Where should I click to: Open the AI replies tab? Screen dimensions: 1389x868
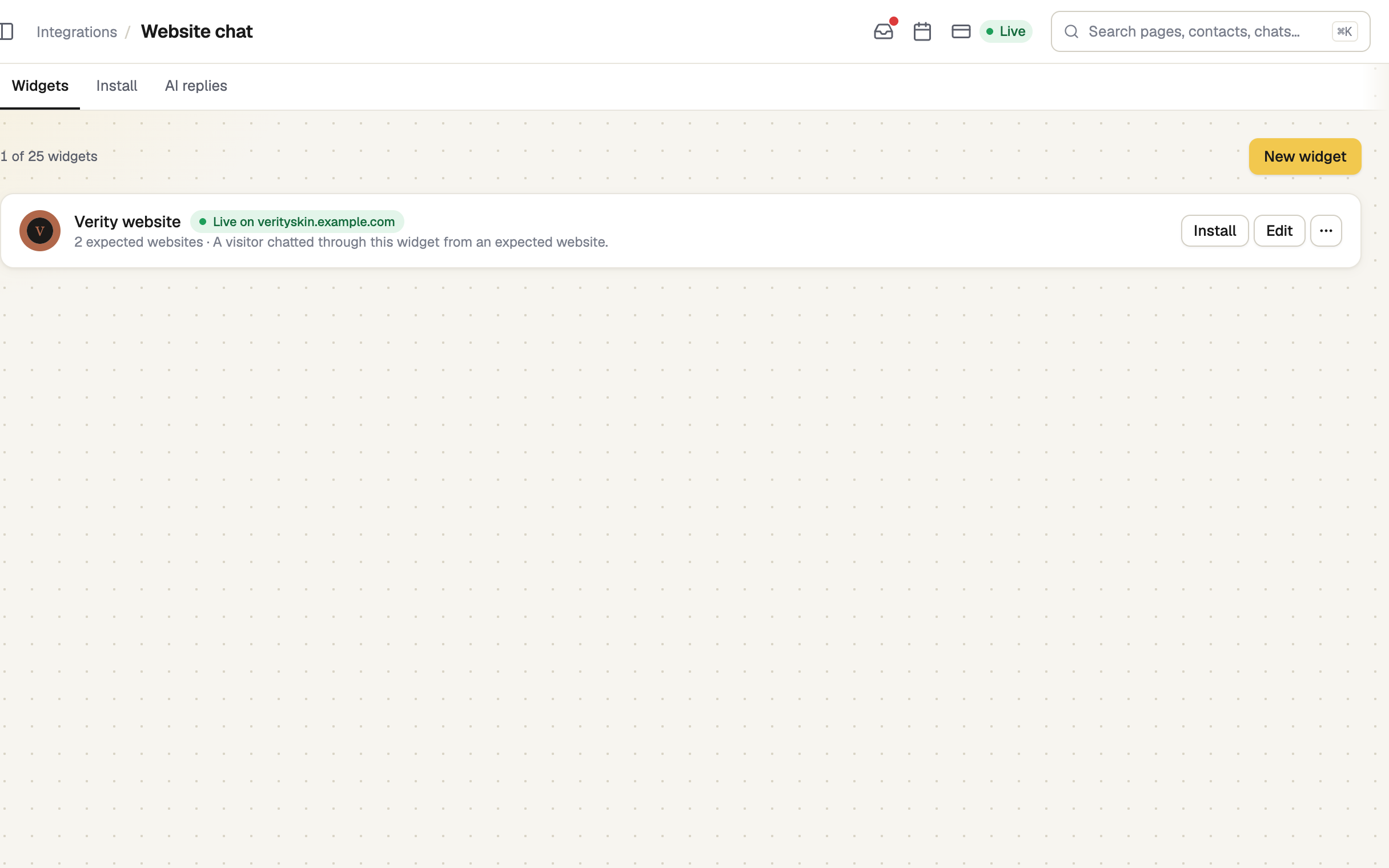pyautogui.click(x=196, y=86)
